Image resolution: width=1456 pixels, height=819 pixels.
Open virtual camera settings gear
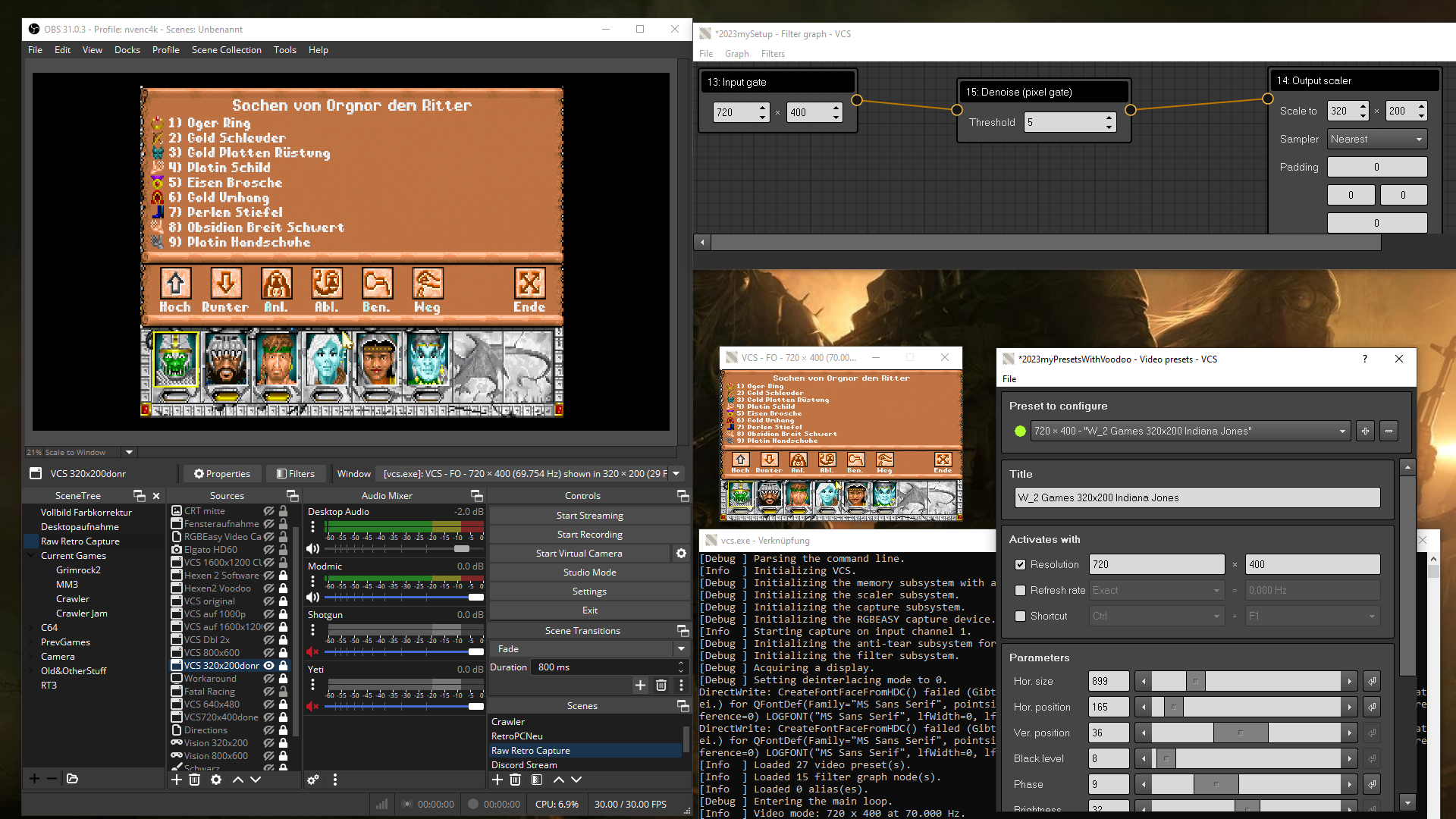click(681, 554)
